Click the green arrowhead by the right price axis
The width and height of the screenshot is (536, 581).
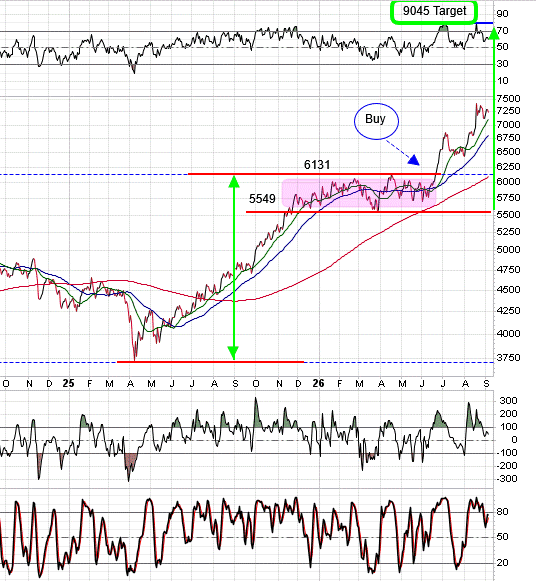494,33
